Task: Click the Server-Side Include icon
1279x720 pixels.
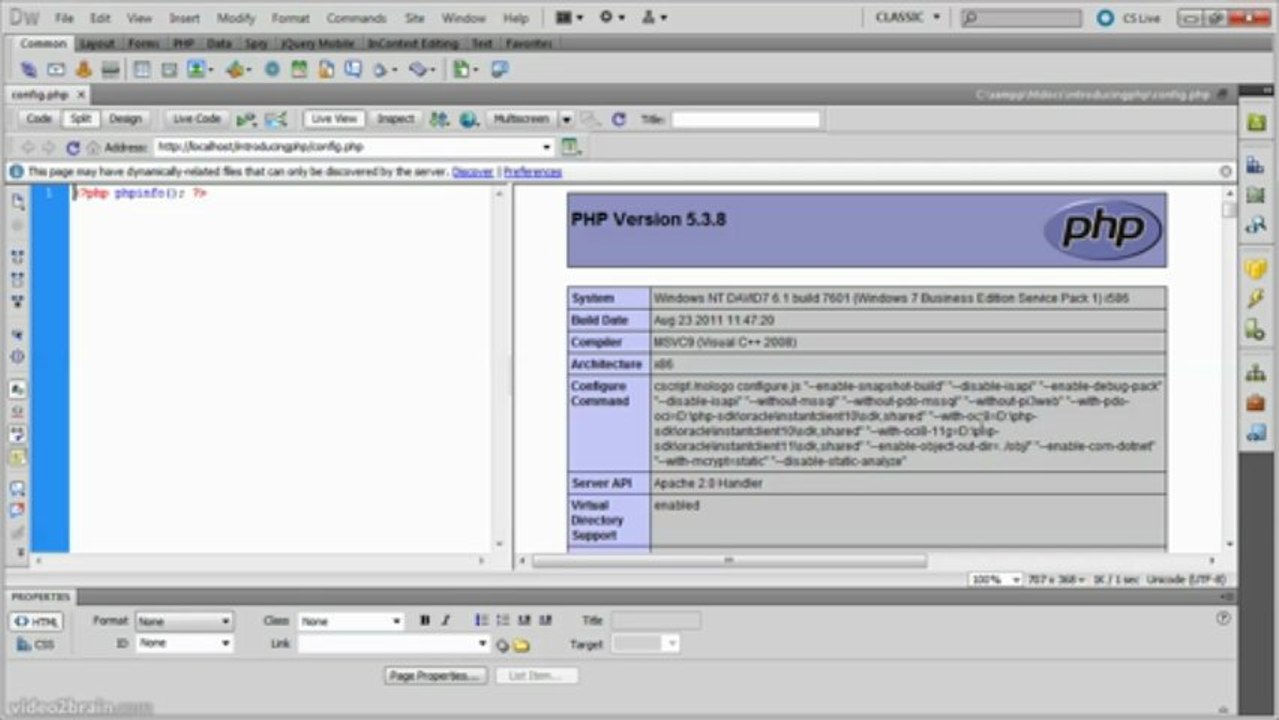Action: (326, 69)
